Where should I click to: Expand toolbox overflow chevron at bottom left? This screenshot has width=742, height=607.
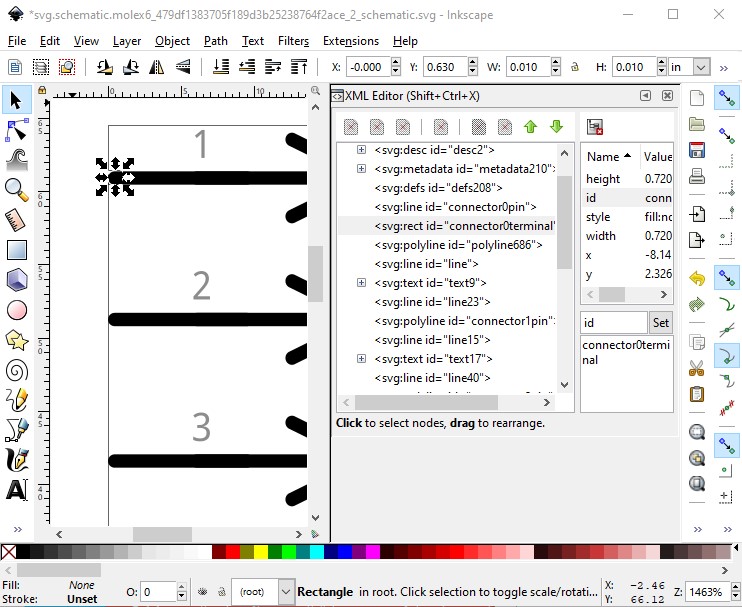18,529
